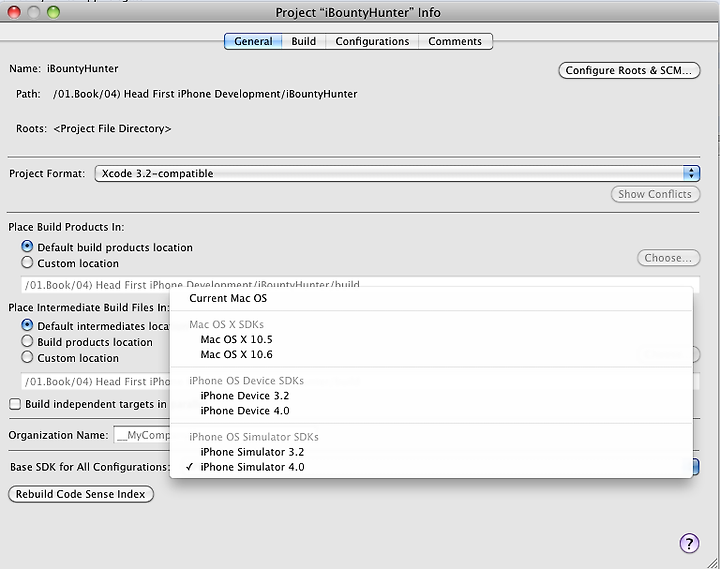Choose Mac OS X 10.6 SDK
The width and height of the screenshot is (720, 569).
tap(431, 355)
